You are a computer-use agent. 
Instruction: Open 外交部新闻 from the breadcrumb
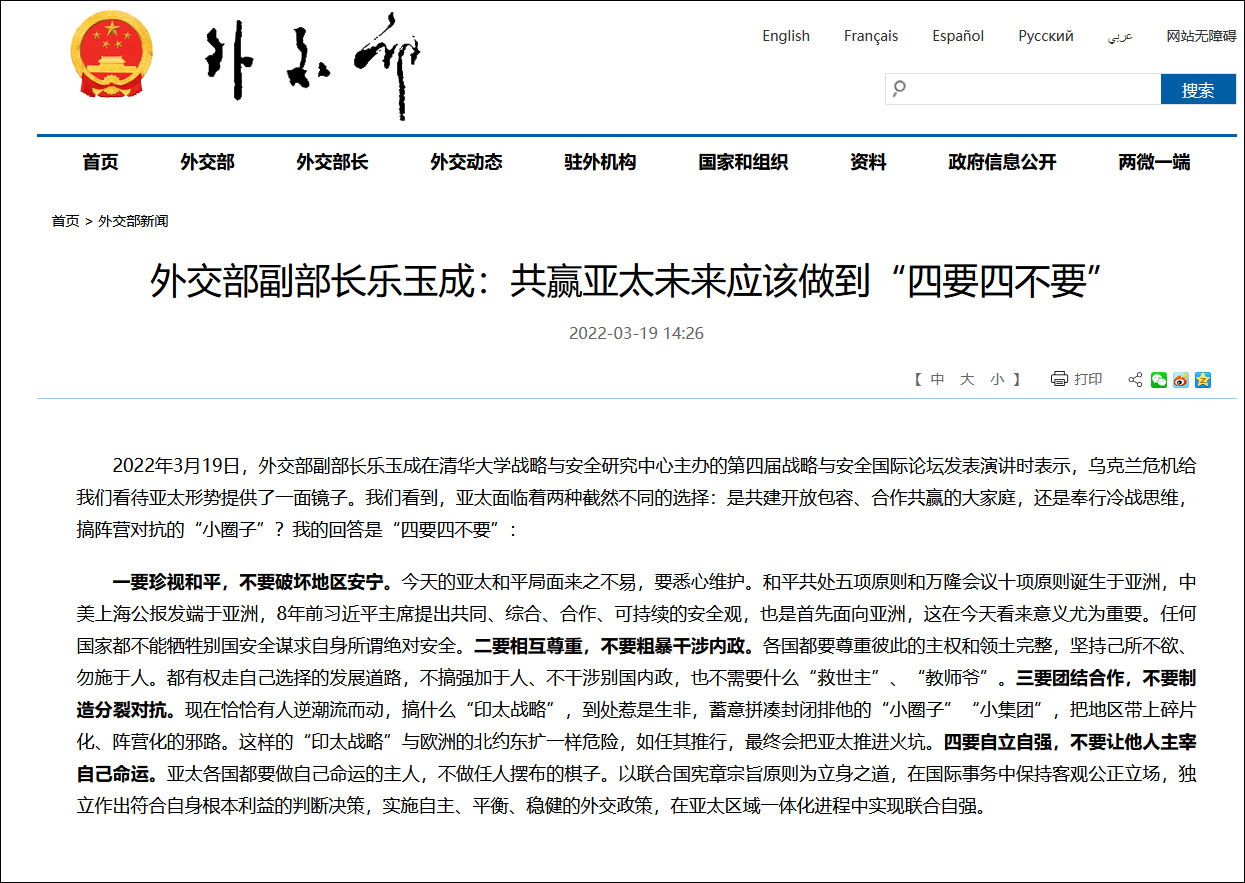click(132, 221)
